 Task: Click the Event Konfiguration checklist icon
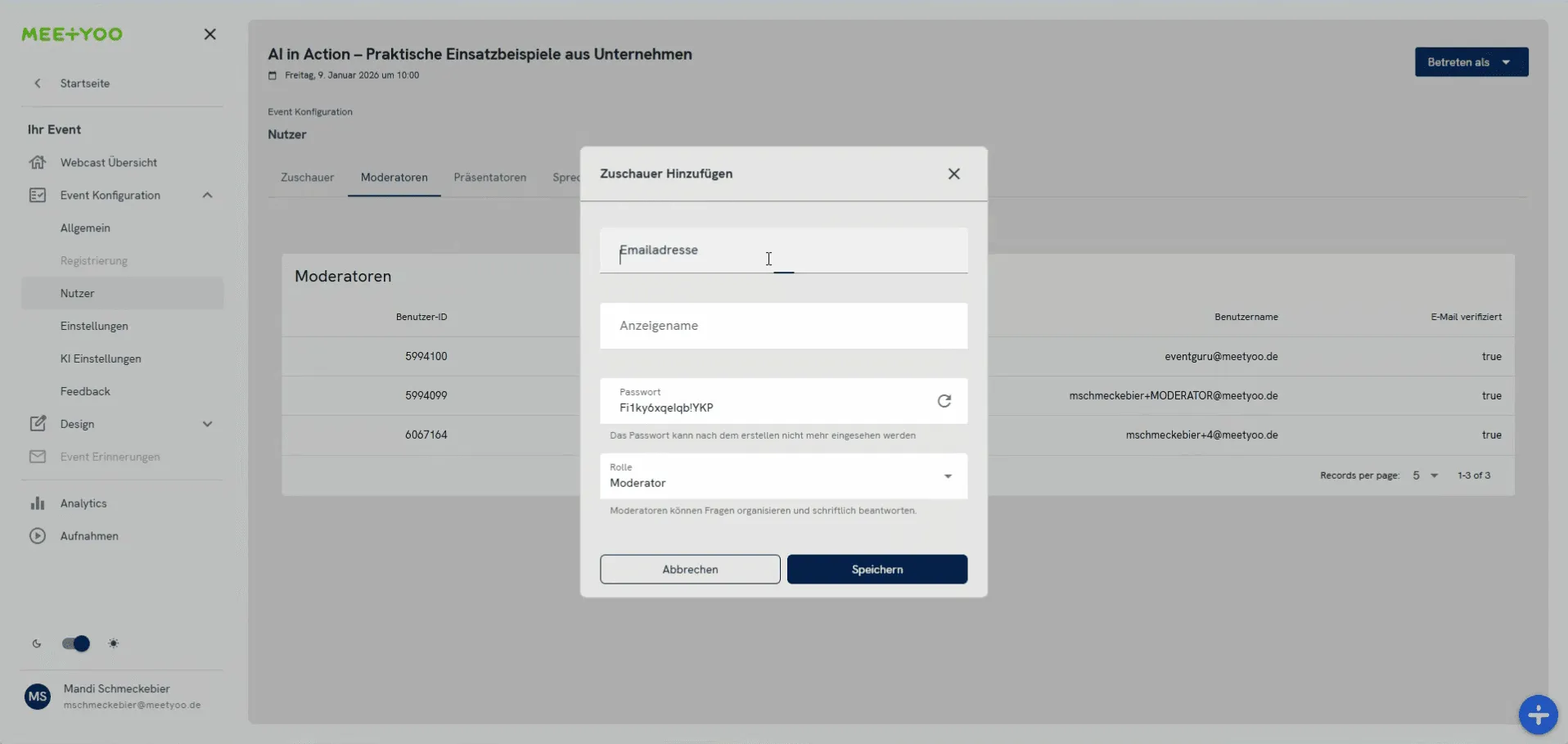click(x=38, y=194)
